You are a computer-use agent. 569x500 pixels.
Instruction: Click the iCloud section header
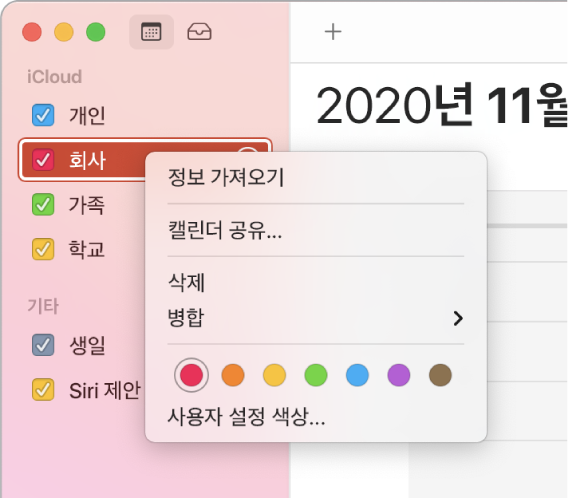pos(54,77)
